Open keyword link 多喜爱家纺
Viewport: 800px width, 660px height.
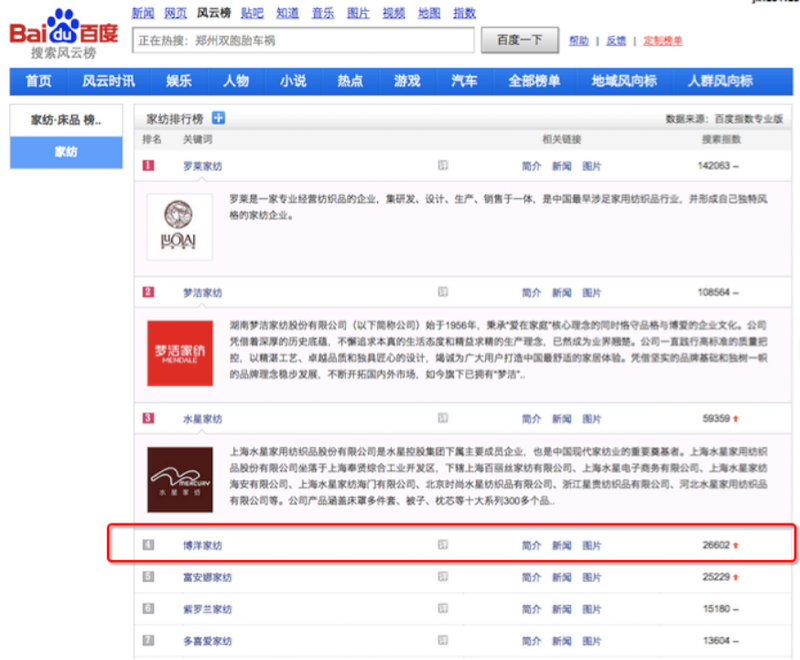(207, 640)
